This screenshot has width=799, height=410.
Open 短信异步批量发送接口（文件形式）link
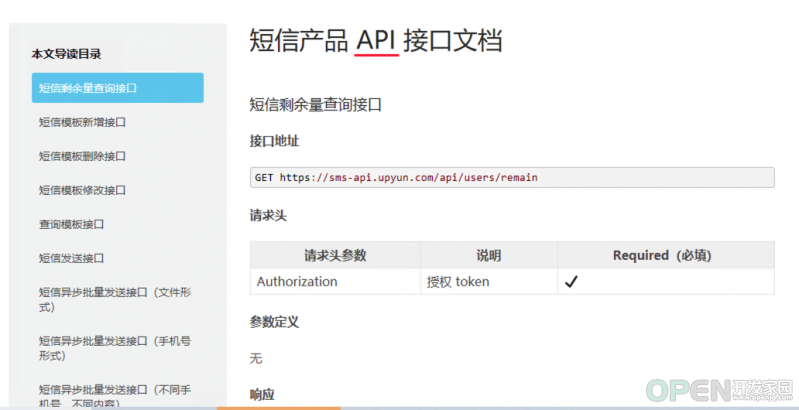pyautogui.click(x=115, y=300)
